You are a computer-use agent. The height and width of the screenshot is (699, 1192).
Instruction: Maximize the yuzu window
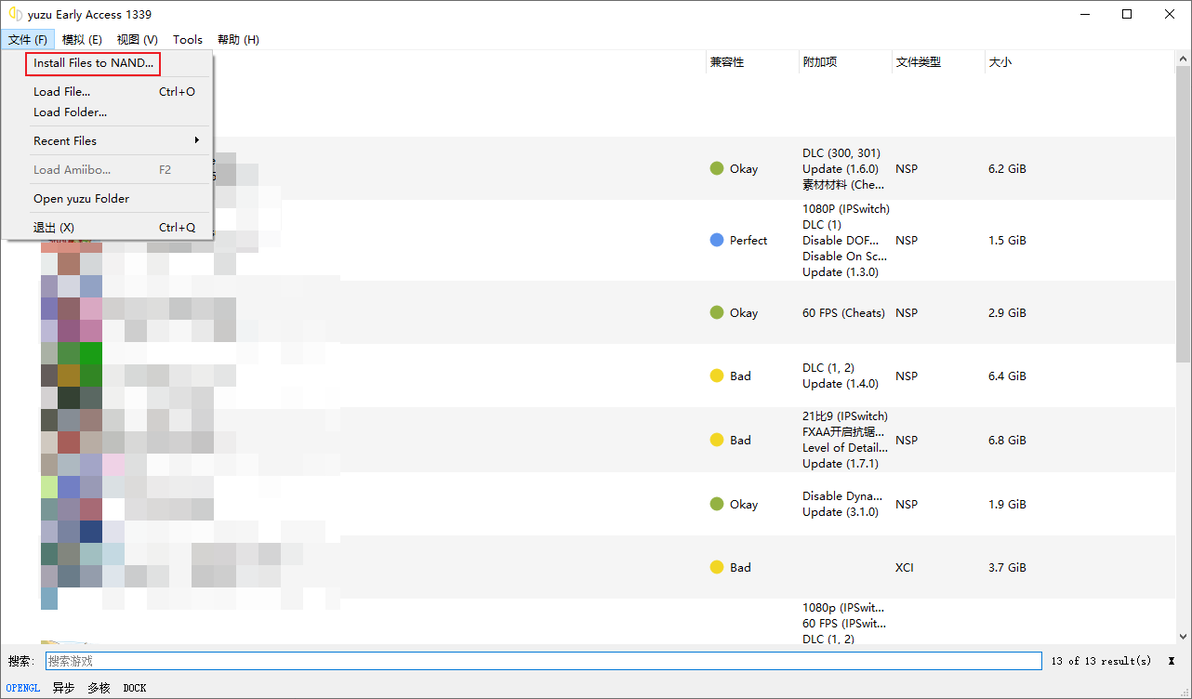1127,14
